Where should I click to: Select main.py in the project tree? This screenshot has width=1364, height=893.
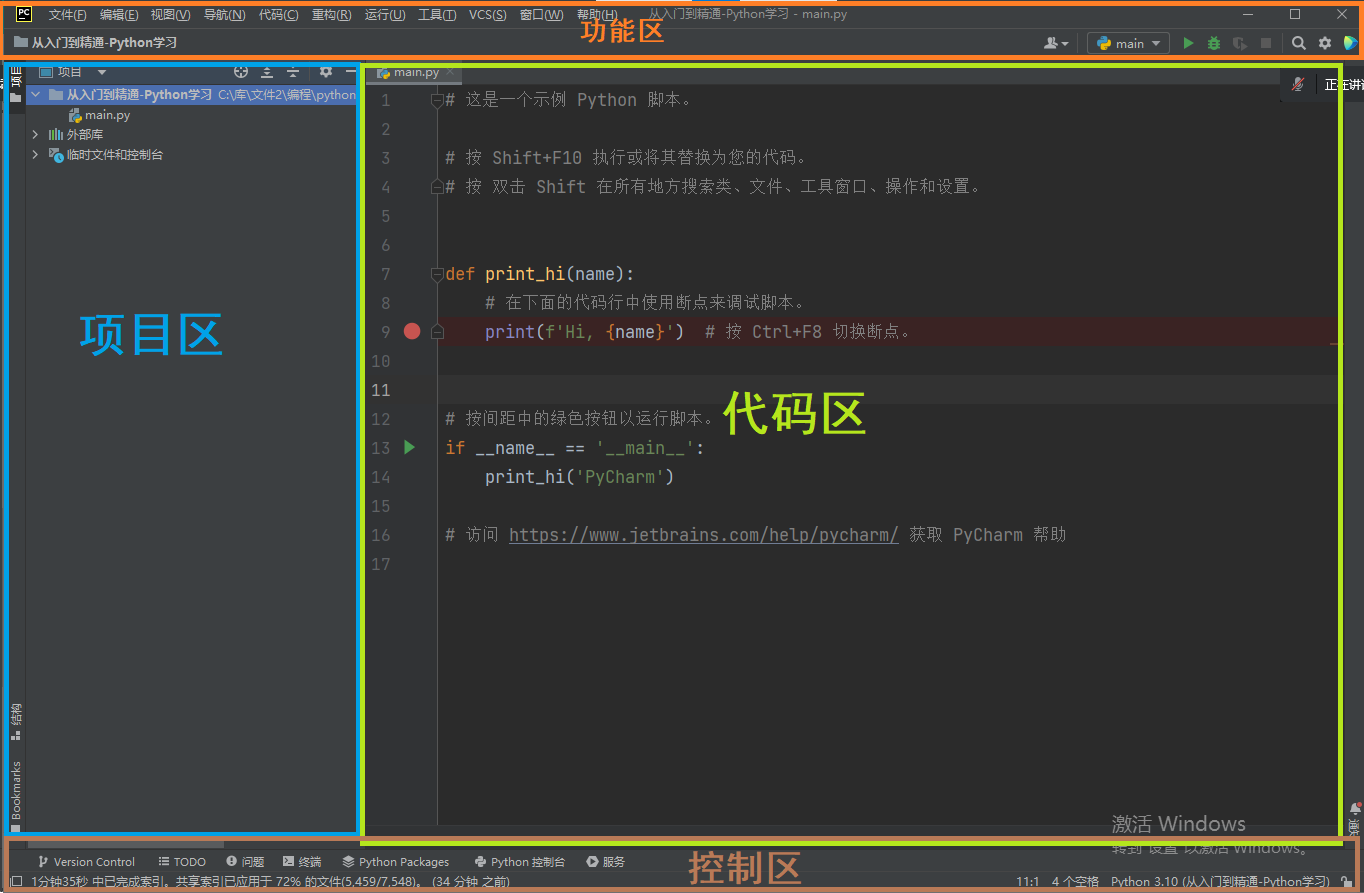[x=99, y=115]
